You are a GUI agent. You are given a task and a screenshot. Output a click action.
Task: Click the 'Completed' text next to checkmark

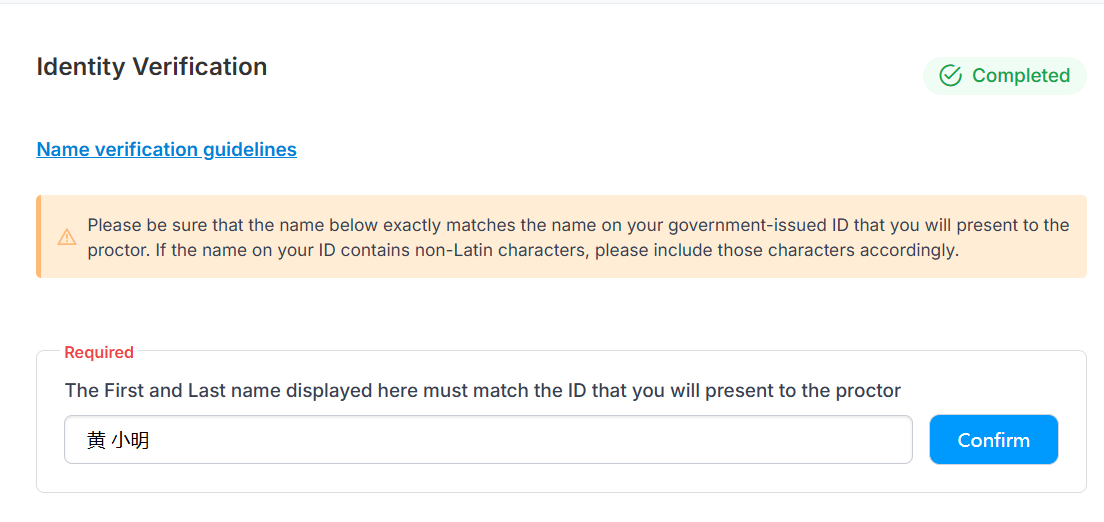[x=1021, y=75]
